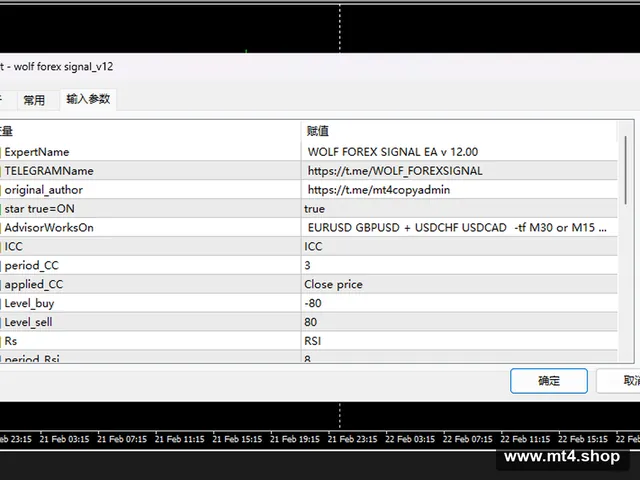Select the AdvisorWorksOn variable
640x480 pixels.
[x=49, y=227]
